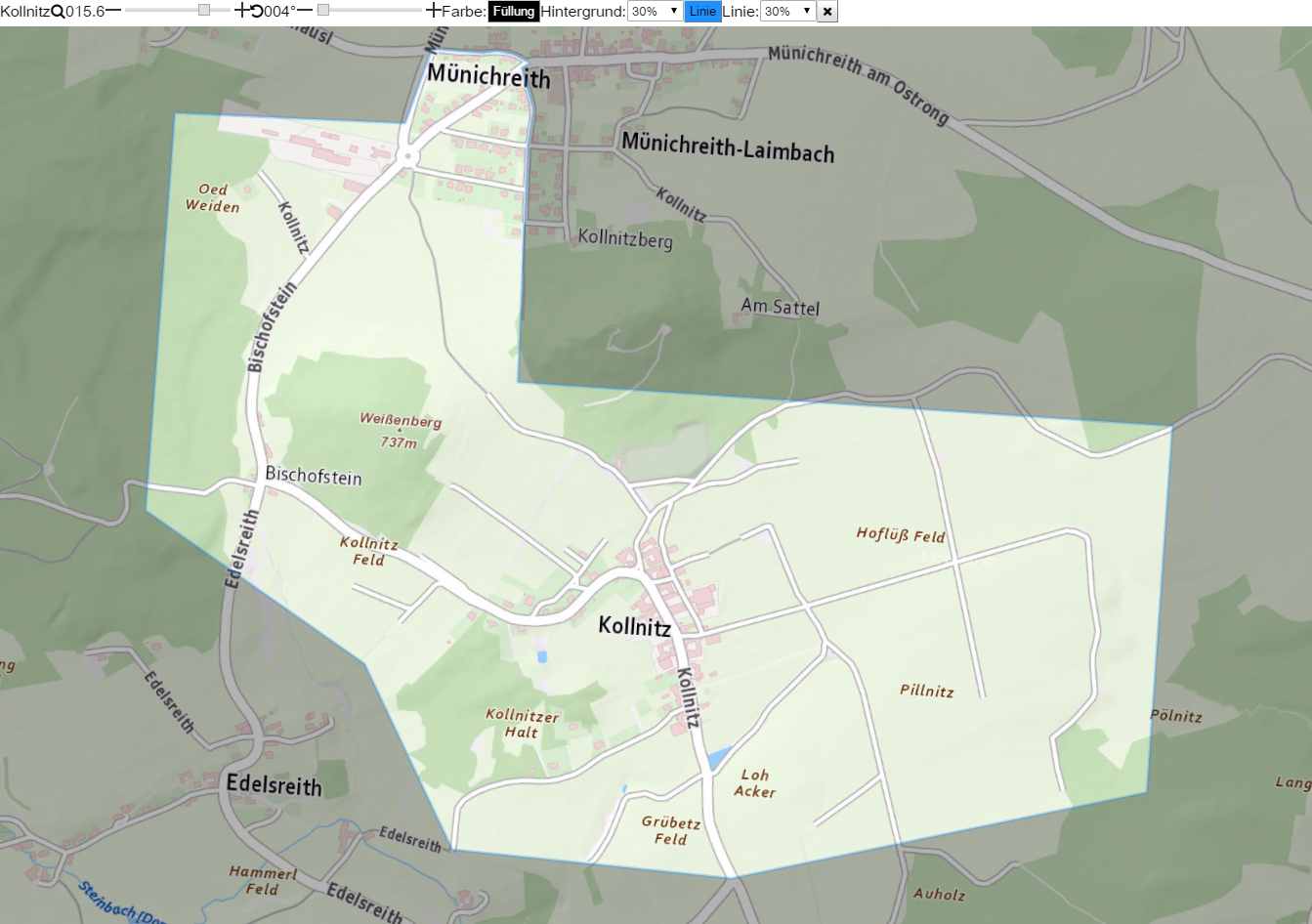Open the Linie opacity dropdown
This screenshot has height=924, width=1312.
(x=787, y=12)
